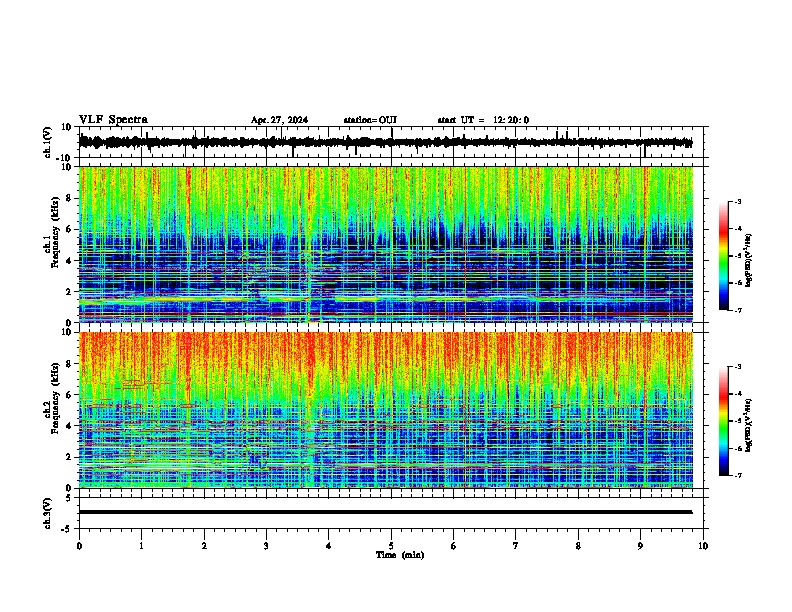Select the date text "Apr. 27, 2024"
The height and width of the screenshot is (612, 792).
[x=279, y=120]
